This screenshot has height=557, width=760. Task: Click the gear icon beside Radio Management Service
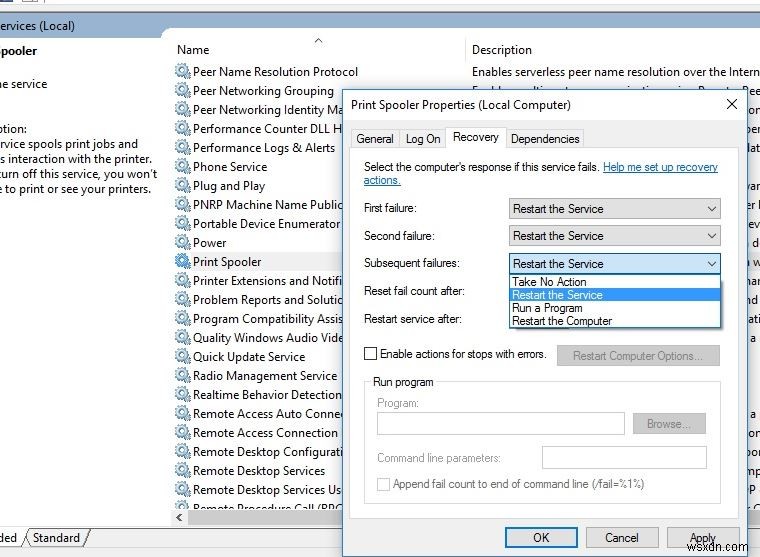tap(182, 375)
